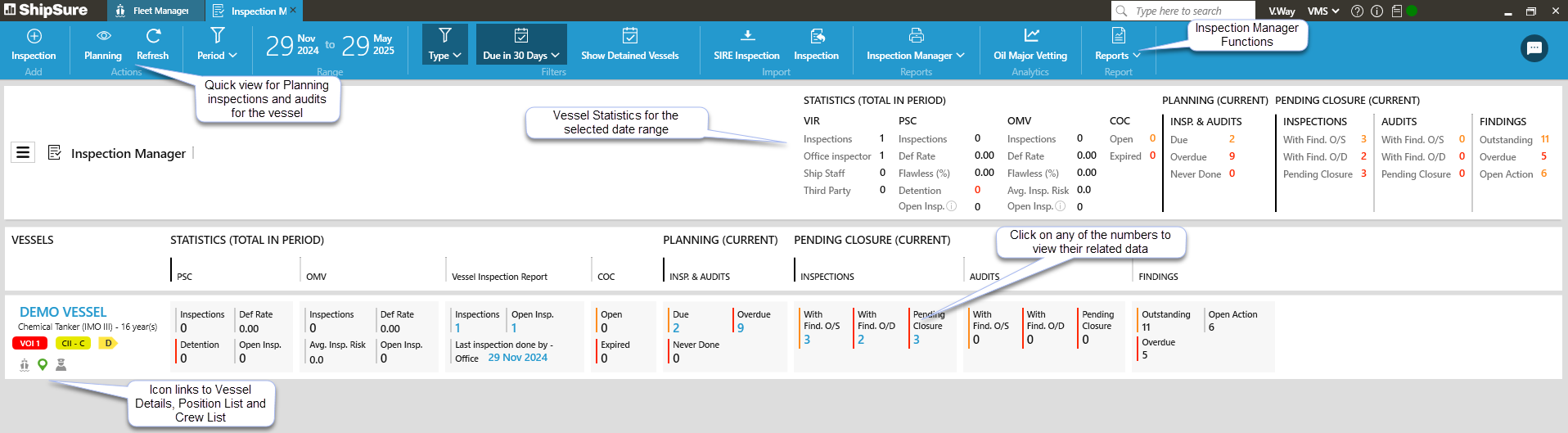Click OMV Open Insp. info icon

[x=1061, y=206]
